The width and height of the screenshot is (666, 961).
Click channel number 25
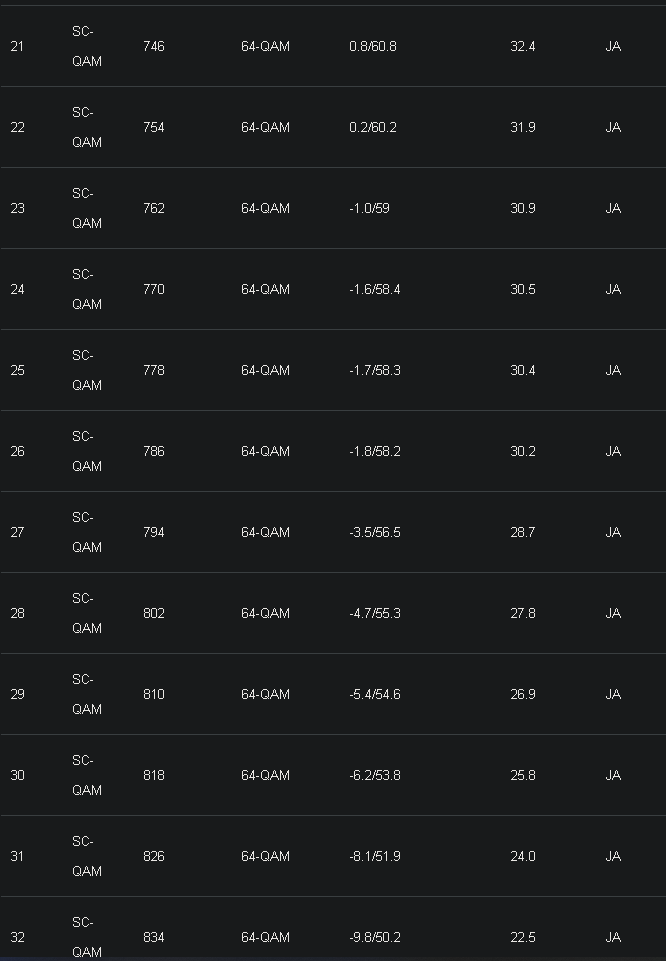[17, 371]
